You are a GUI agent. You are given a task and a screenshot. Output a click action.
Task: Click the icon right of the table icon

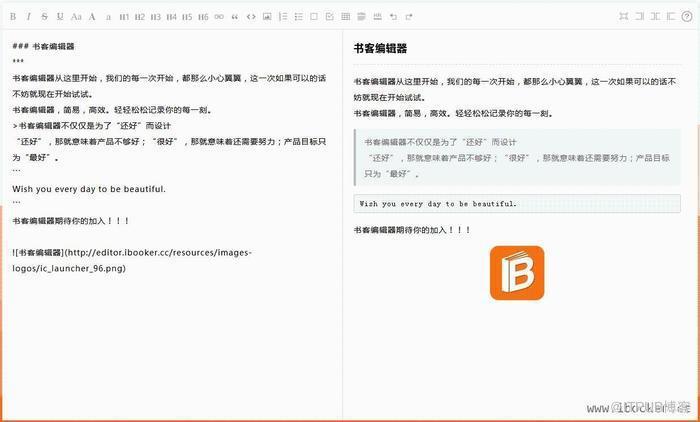click(x=362, y=17)
